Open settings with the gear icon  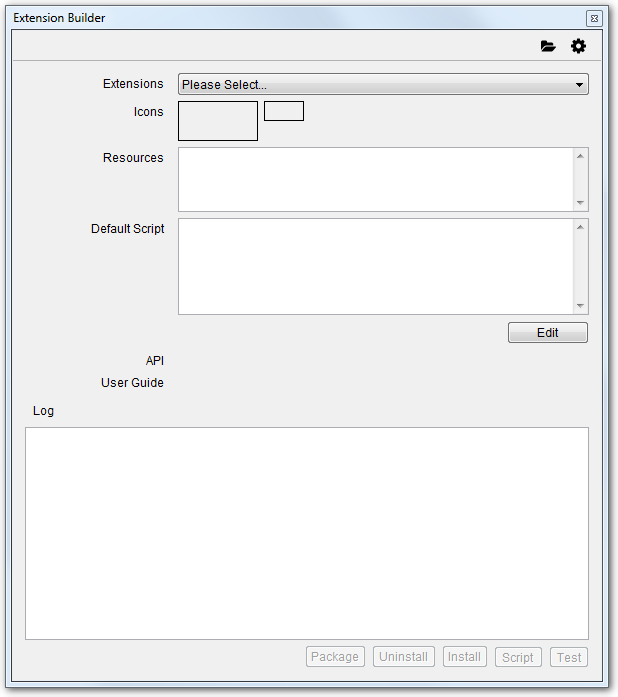[578, 46]
